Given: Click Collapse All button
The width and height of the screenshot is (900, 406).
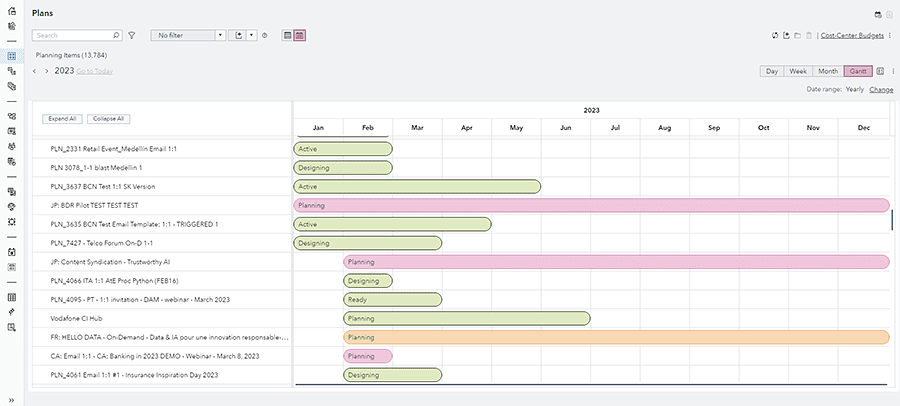Looking at the screenshot, I should (108, 119).
